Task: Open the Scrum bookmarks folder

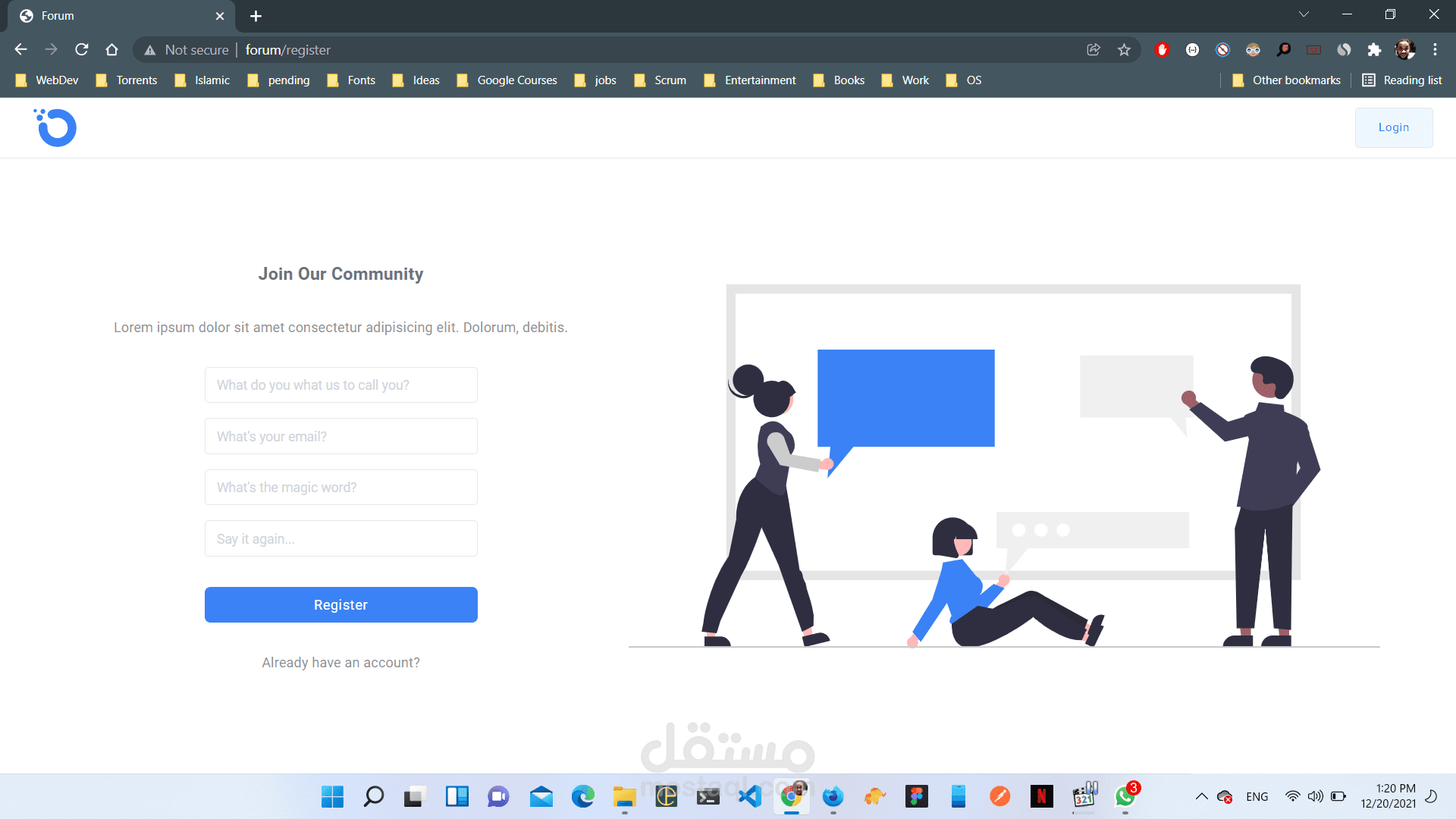Action: 660,80
